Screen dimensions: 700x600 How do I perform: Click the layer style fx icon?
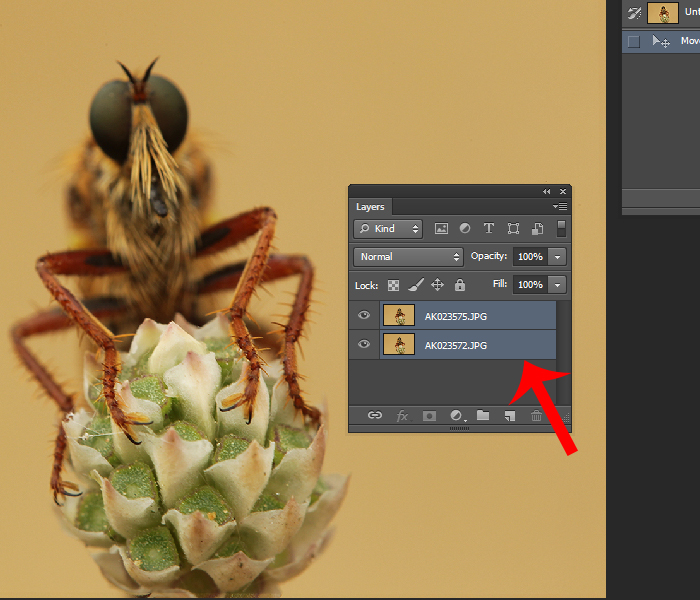coord(402,416)
